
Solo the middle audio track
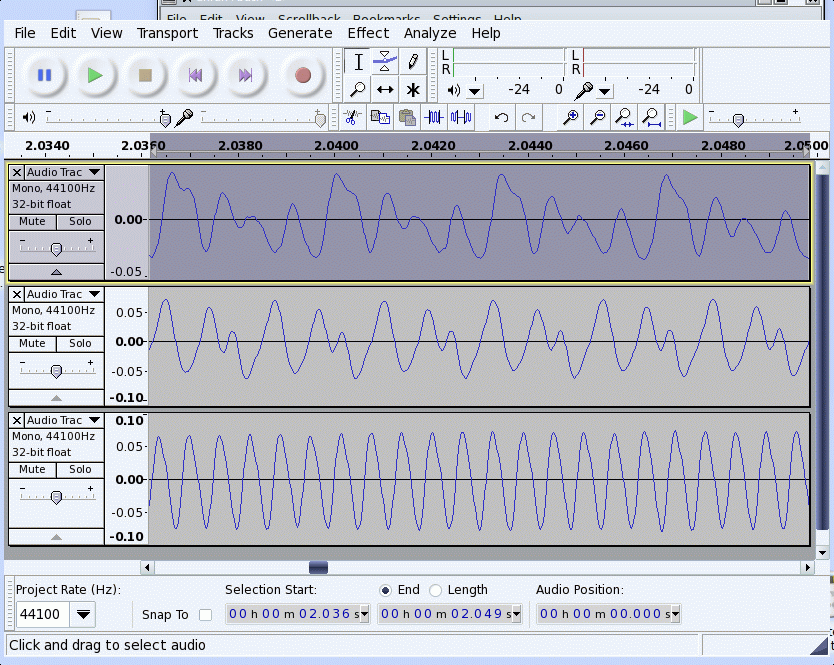(x=80, y=344)
